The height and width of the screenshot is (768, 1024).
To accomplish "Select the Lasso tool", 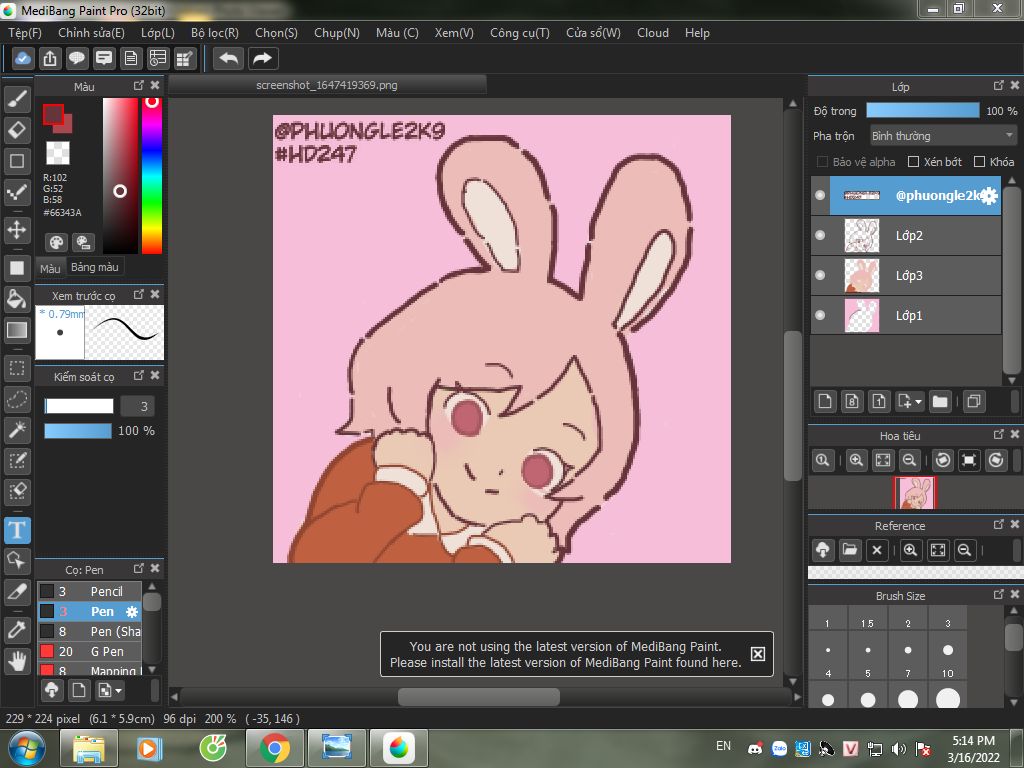I will (x=17, y=399).
